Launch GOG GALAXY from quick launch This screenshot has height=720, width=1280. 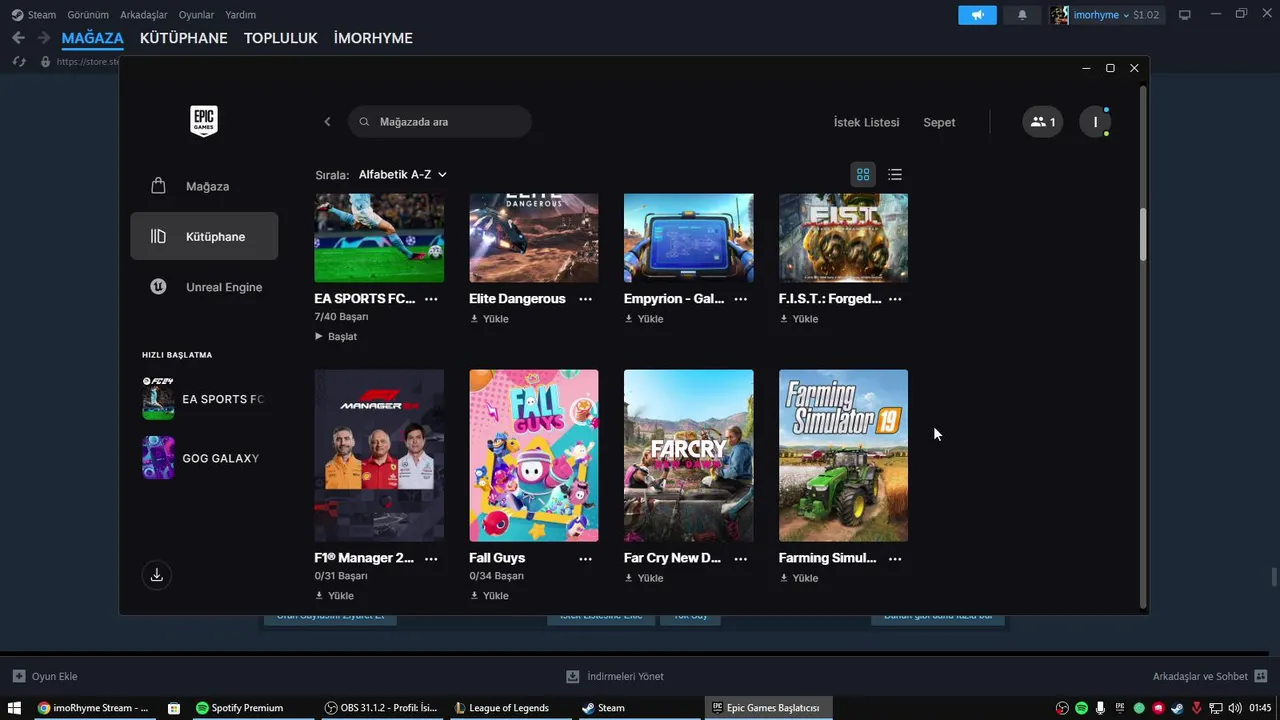pos(204,458)
